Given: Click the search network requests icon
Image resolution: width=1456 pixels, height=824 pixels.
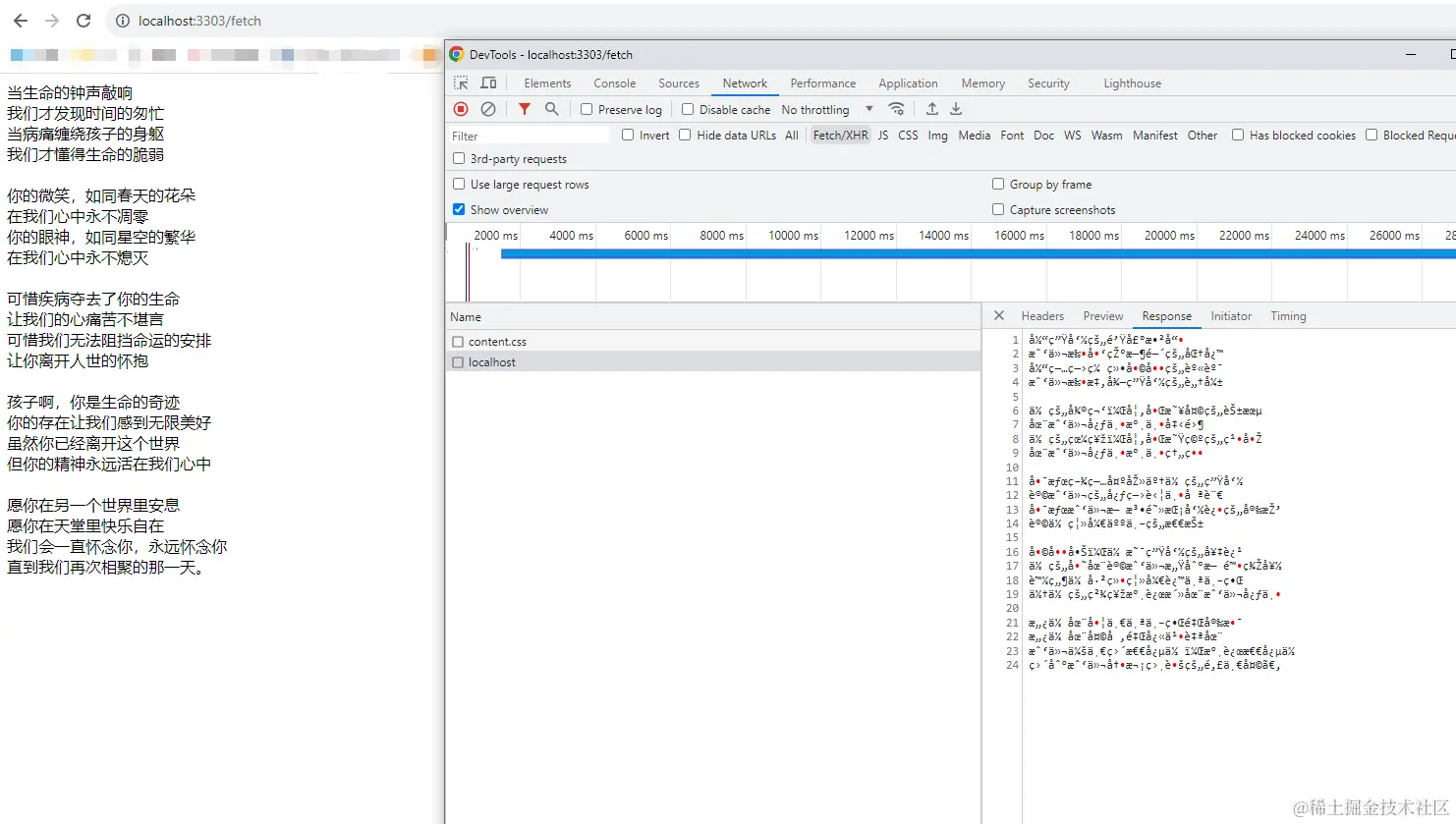Looking at the screenshot, I should (x=550, y=109).
